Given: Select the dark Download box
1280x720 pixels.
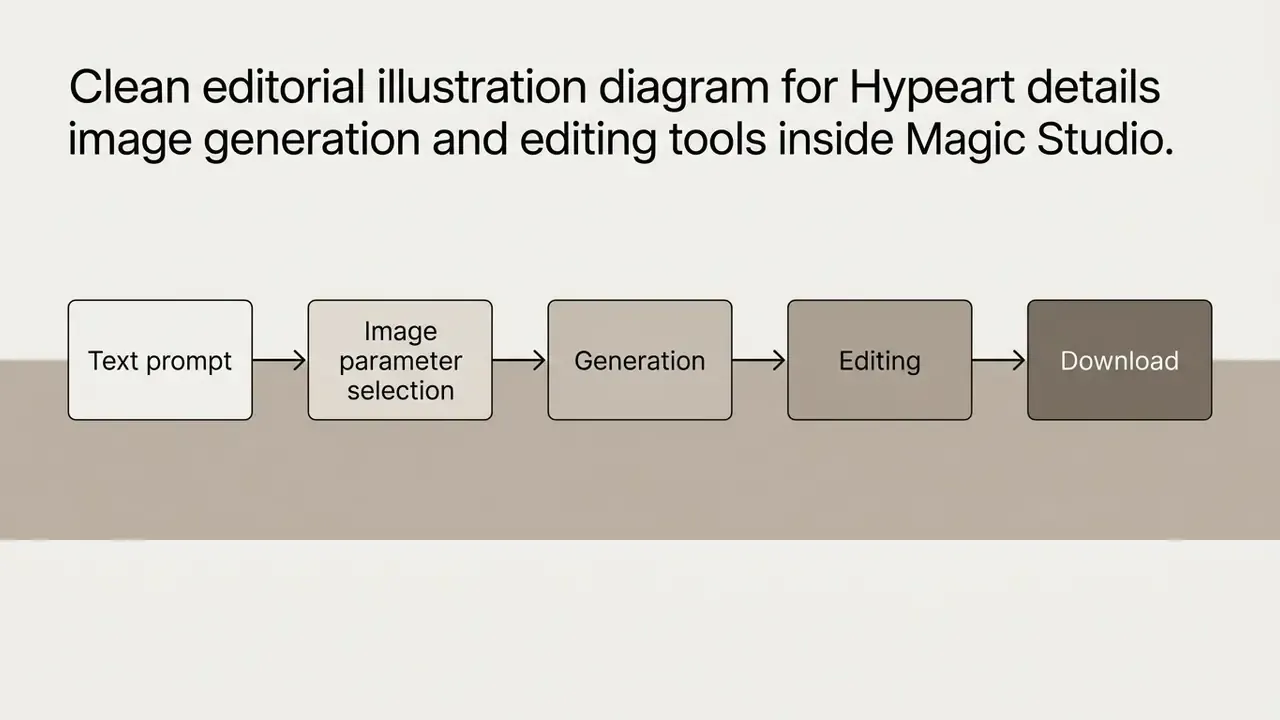Looking at the screenshot, I should [x=1120, y=360].
